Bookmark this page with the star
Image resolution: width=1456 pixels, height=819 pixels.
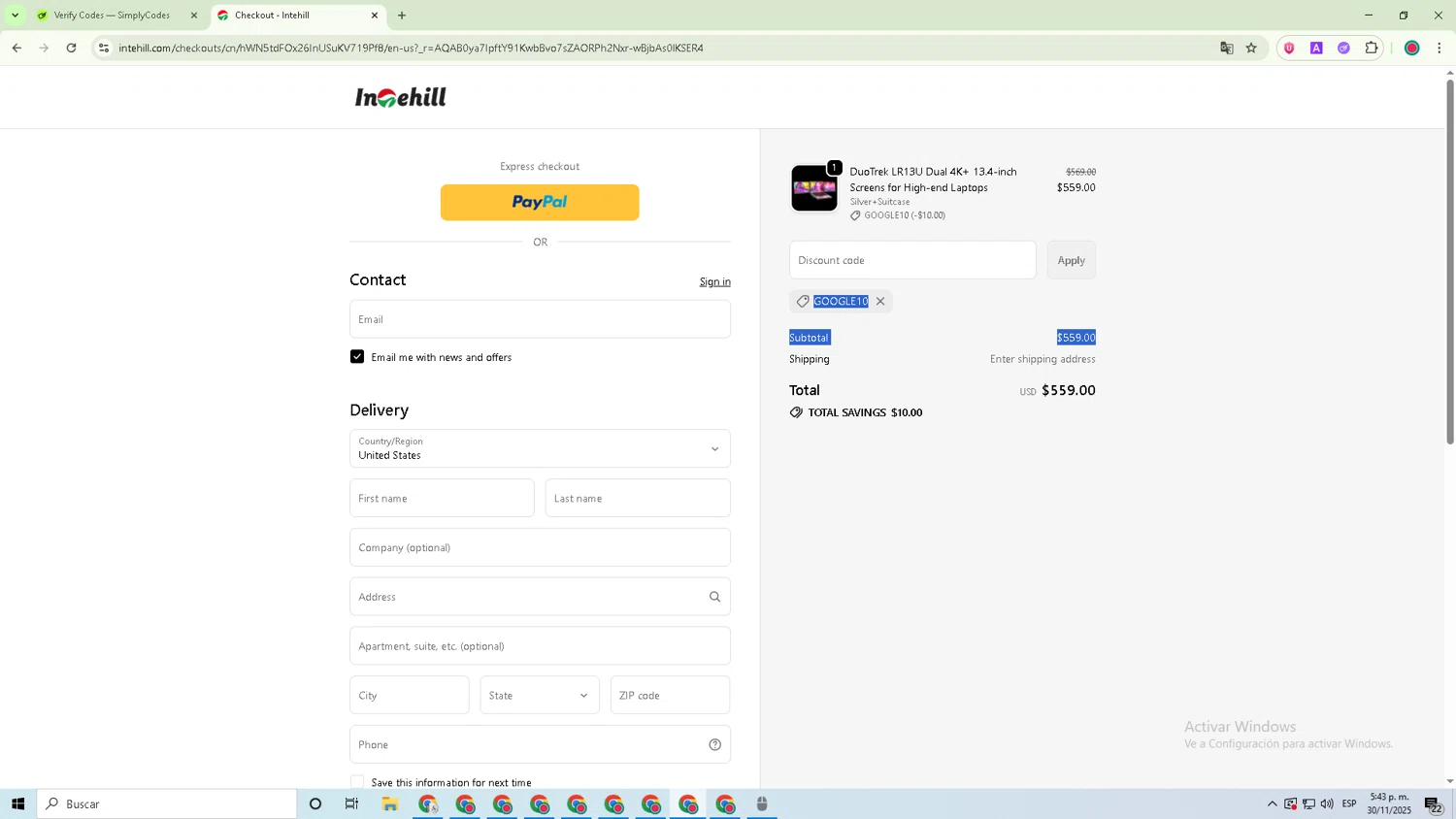(1252, 48)
